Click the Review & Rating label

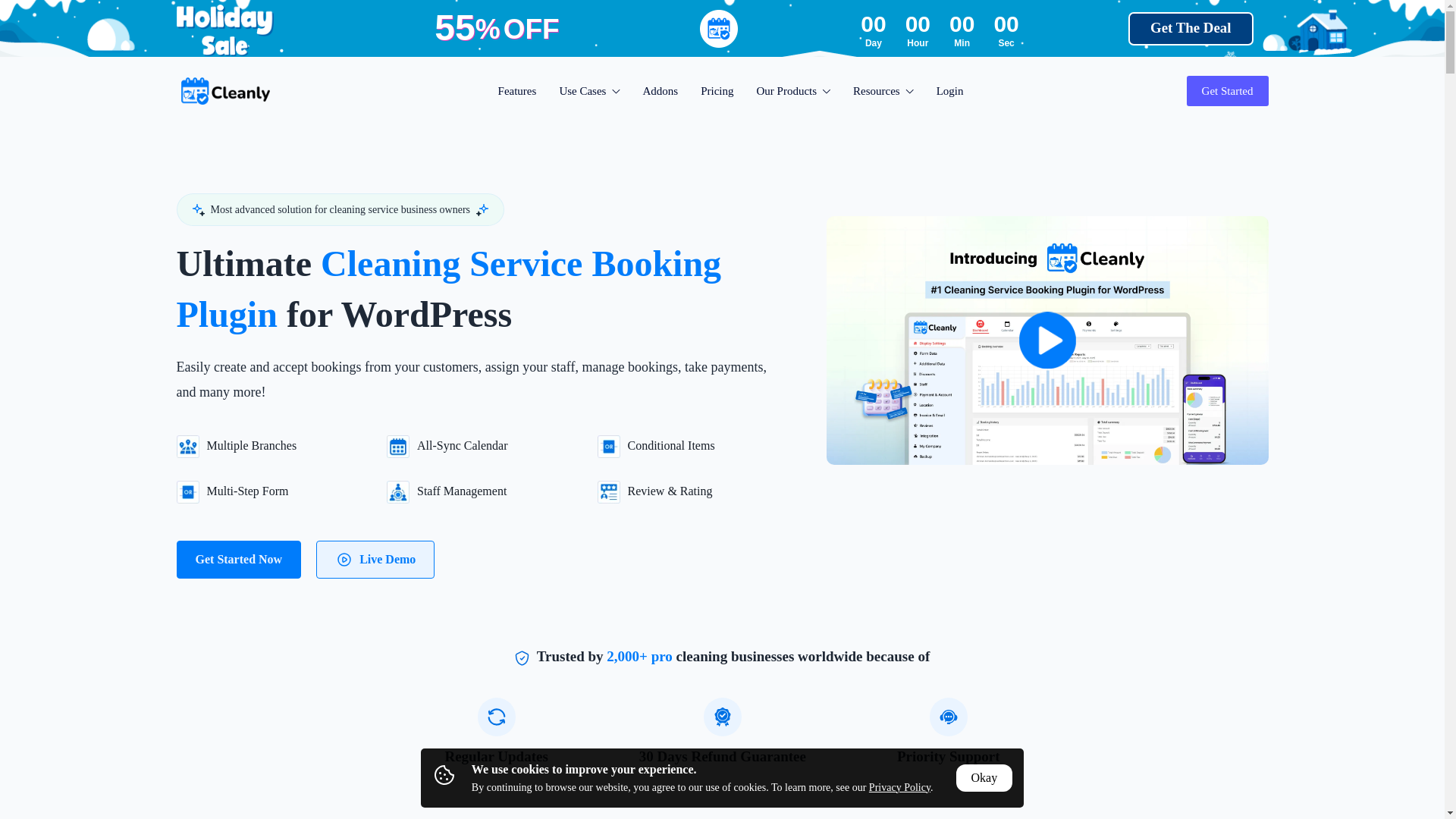coord(670,491)
